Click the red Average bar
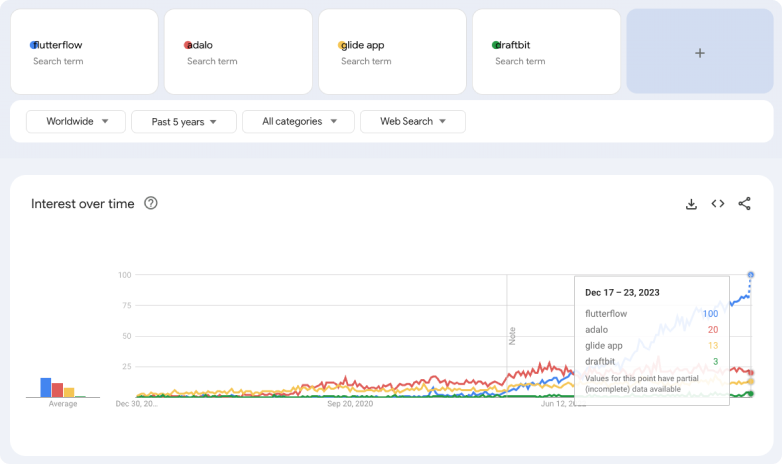The image size is (782, 464). coord(57,390)
